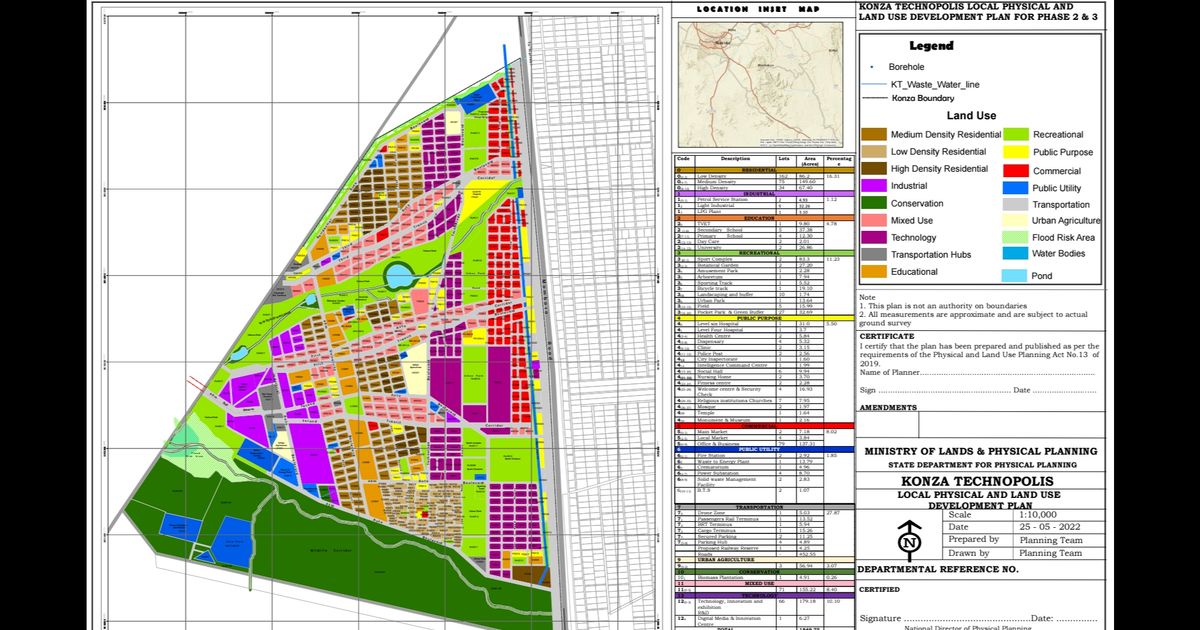Click the Educational orange legend swatch
This screenshot has width=1200, height=630.
point(874,272)
